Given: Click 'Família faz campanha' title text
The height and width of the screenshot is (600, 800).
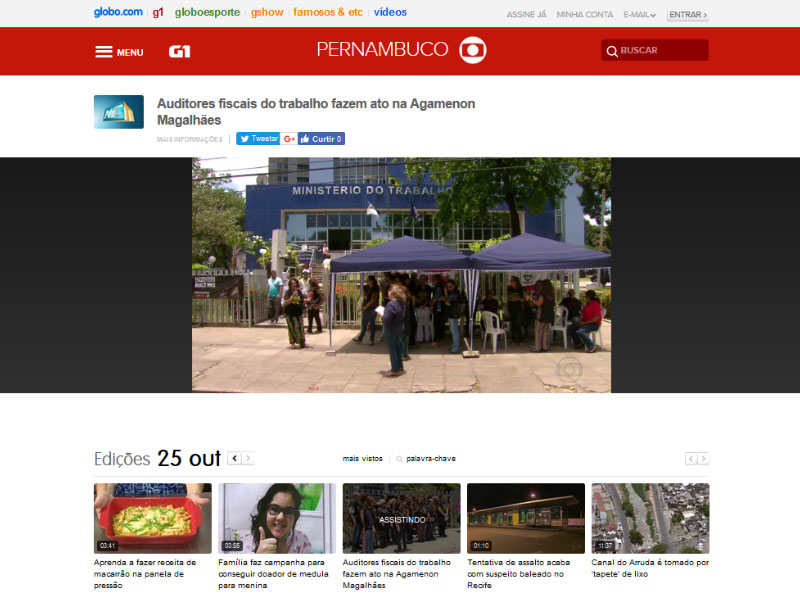Looking at the screenshot, I should click(273, 574).
